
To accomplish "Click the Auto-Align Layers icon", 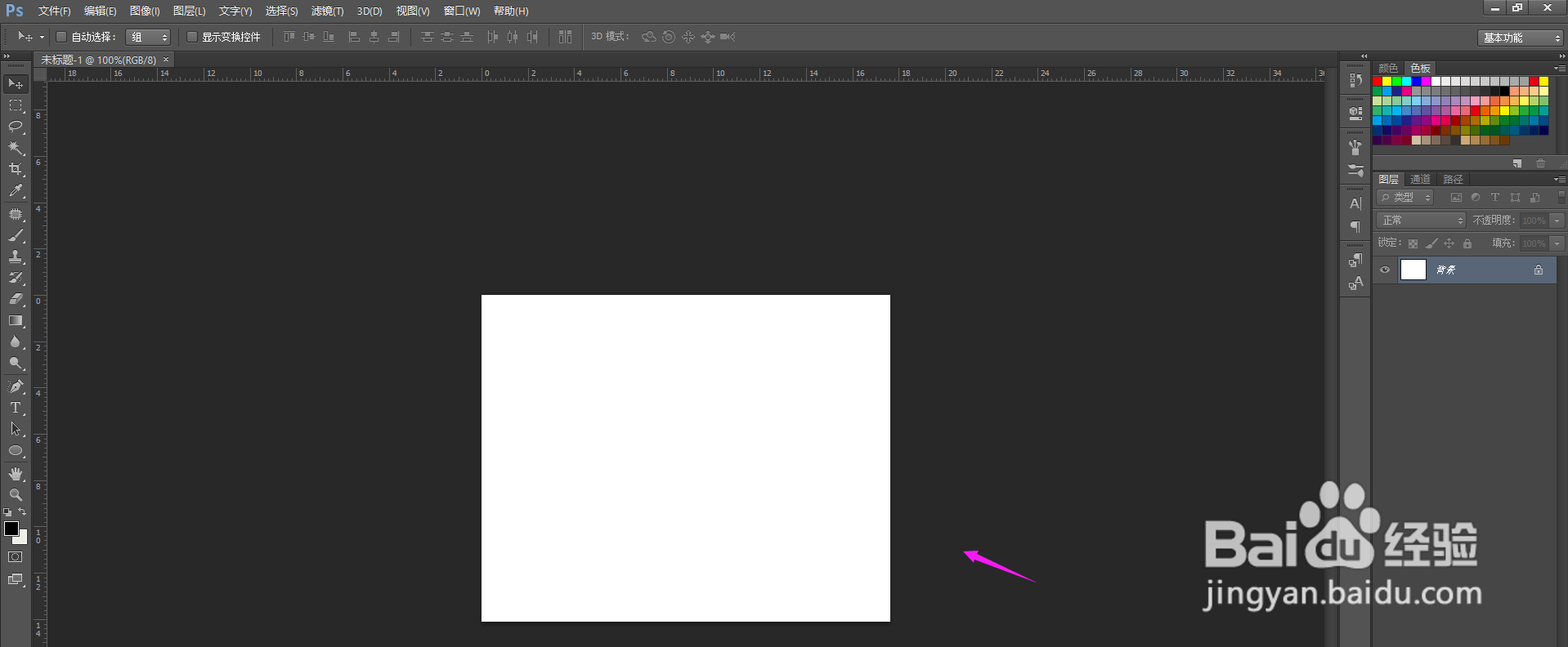I will click(565, 37).
